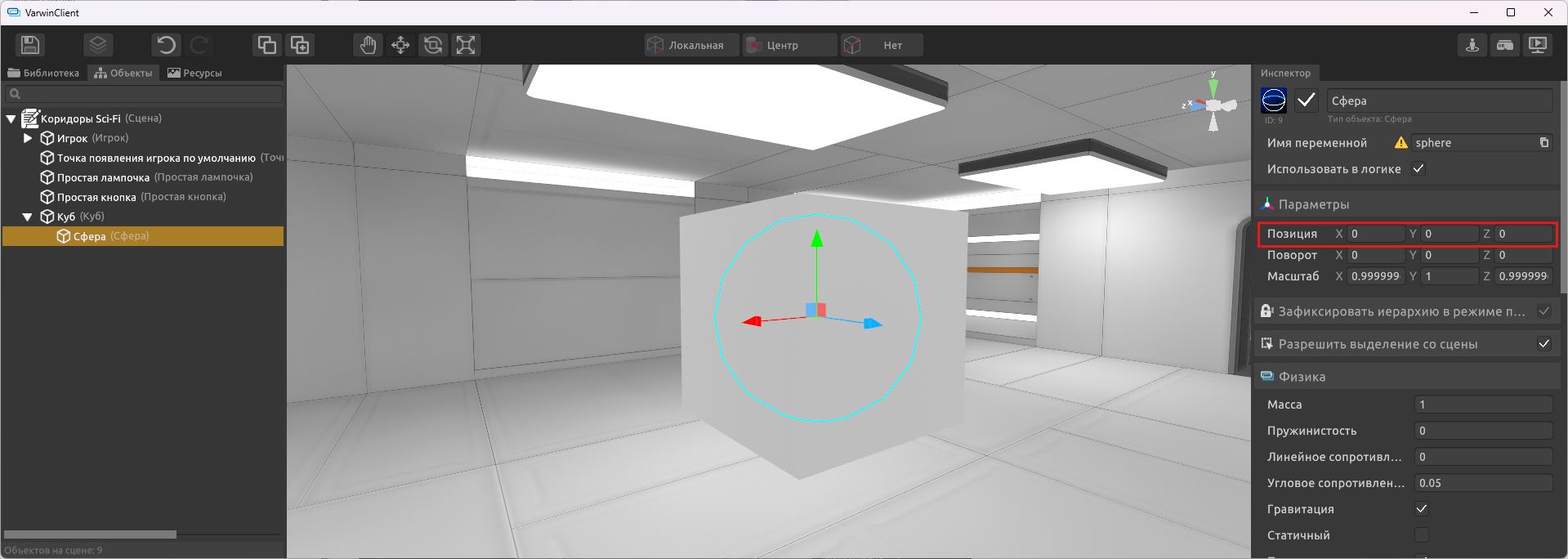This screenshot has width=1568, height=559.
Task: Copy the sphere variable name
Action: [x=1543, y=143]
